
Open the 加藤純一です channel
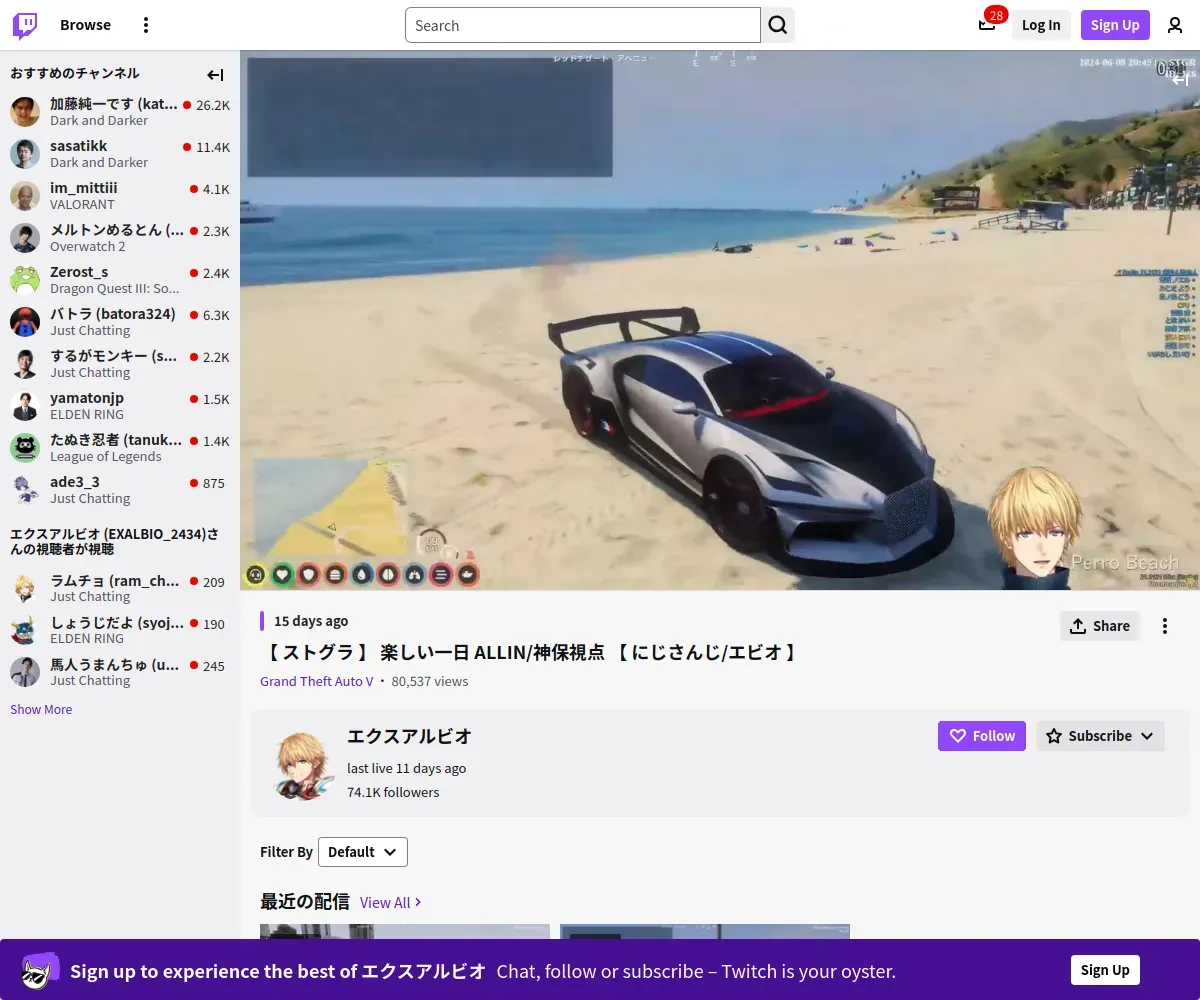coord(120,111)
